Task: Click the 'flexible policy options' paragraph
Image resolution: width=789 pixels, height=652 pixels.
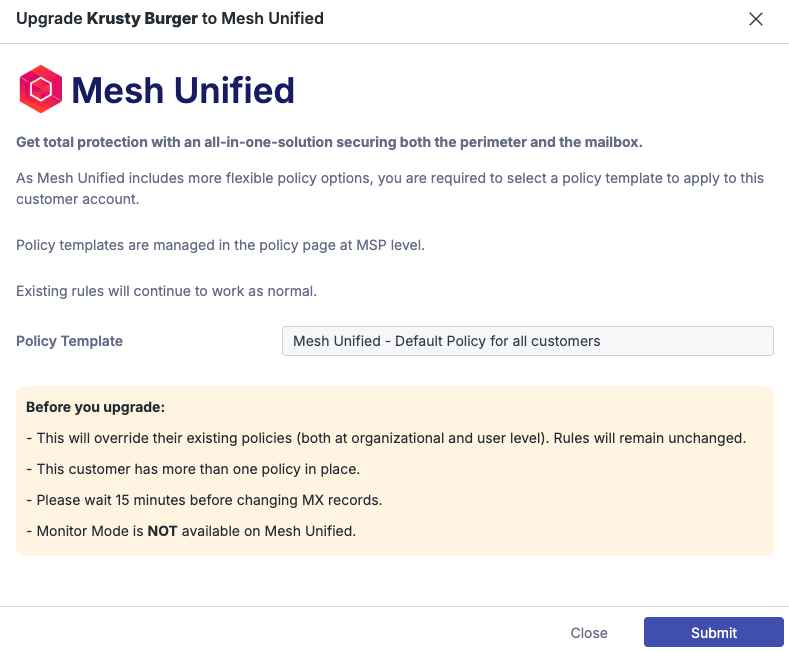Action: coord(390,179)
